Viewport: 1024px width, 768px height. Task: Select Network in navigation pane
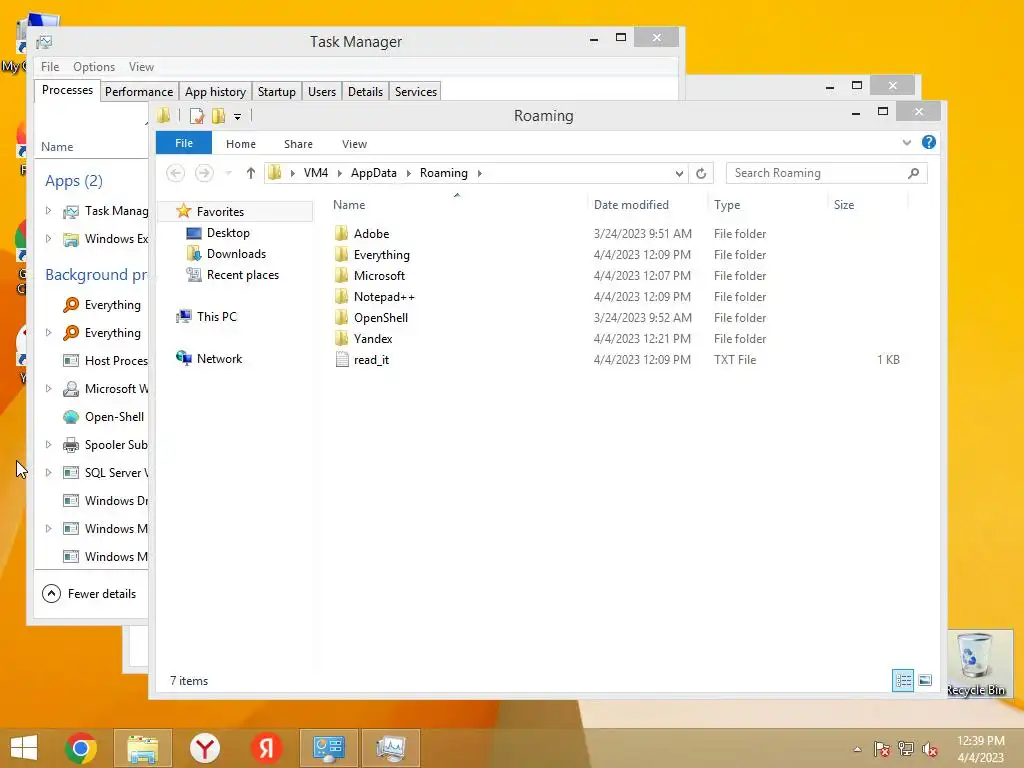tap(219, 359)
